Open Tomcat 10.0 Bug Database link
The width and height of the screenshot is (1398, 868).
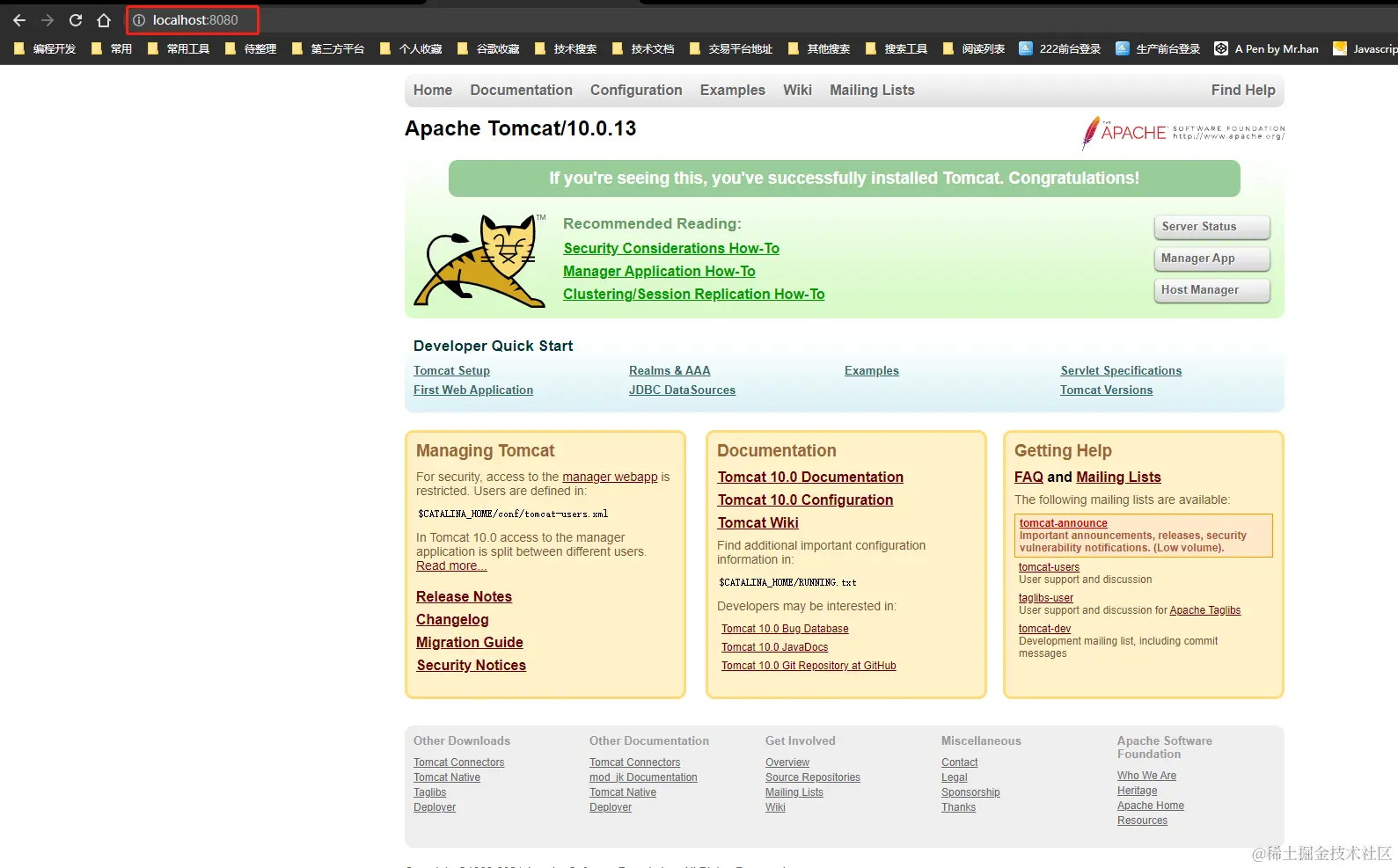click(x=785, y=629)
